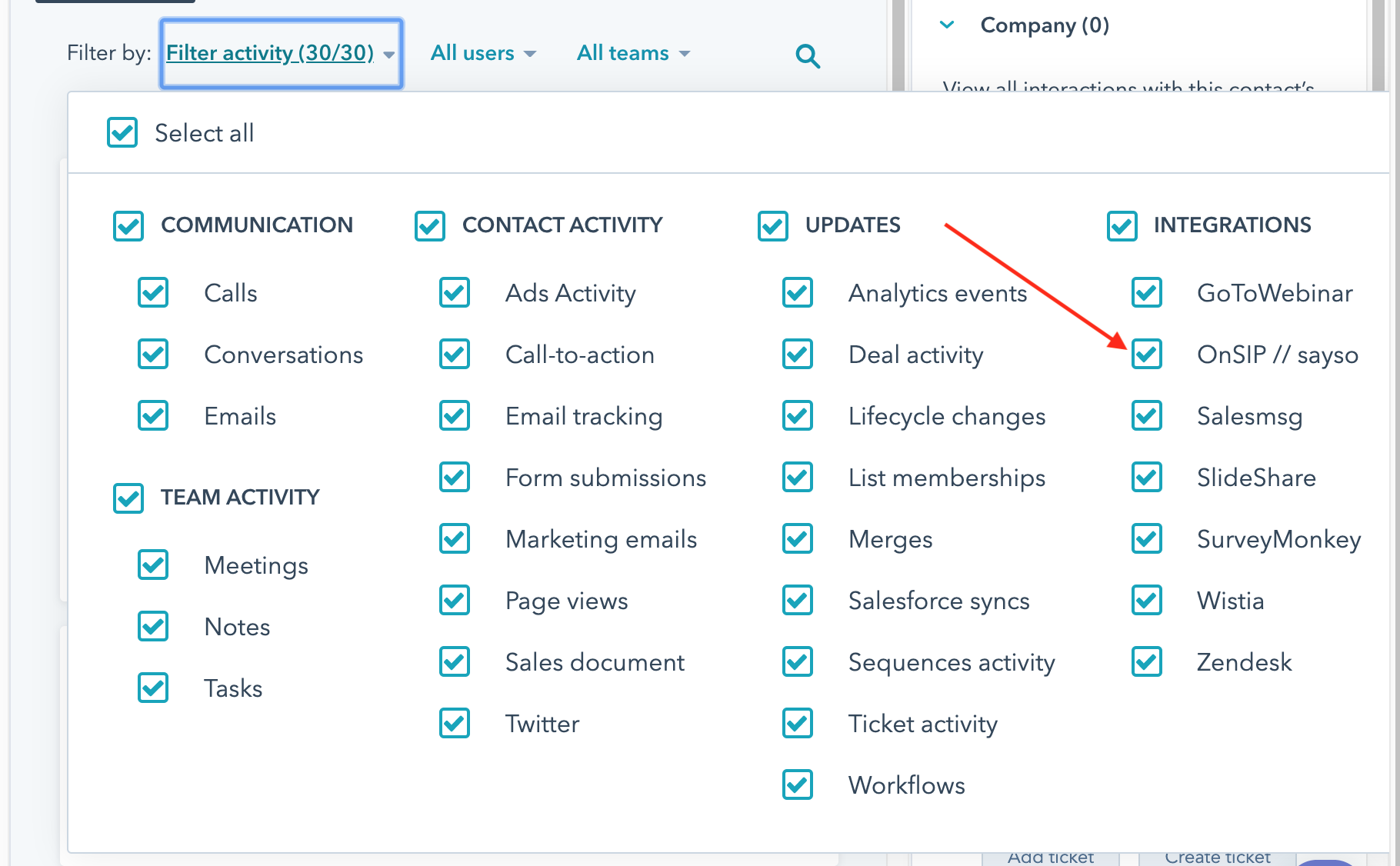This screenshot has width=1400, height=866.
Task: Click the TEAM ACTIVITY heading text
Action: (x=240, y=498)
